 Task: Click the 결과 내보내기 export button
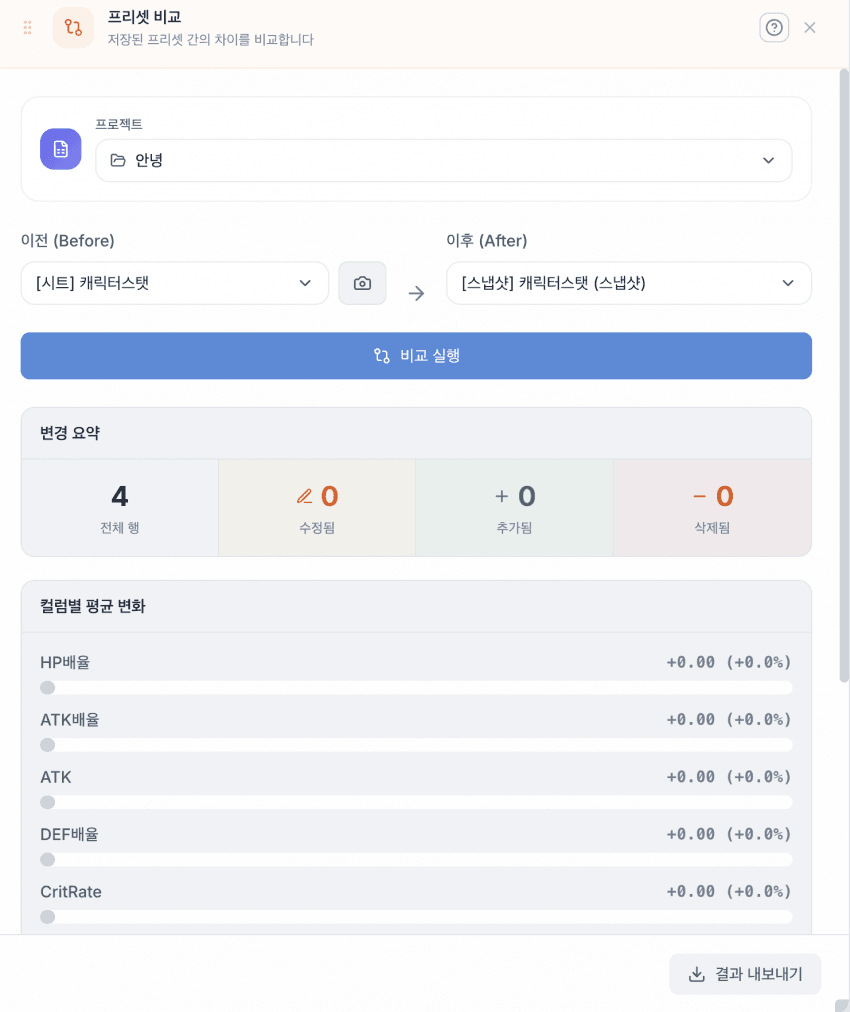[x=745, y=974]
